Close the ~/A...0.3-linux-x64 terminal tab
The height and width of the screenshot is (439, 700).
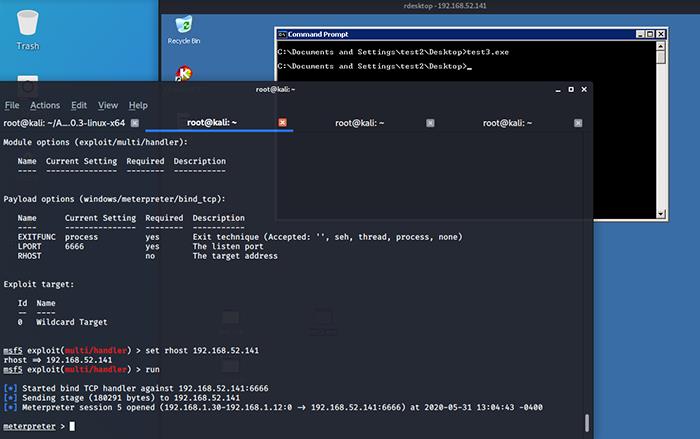(135, 123)
